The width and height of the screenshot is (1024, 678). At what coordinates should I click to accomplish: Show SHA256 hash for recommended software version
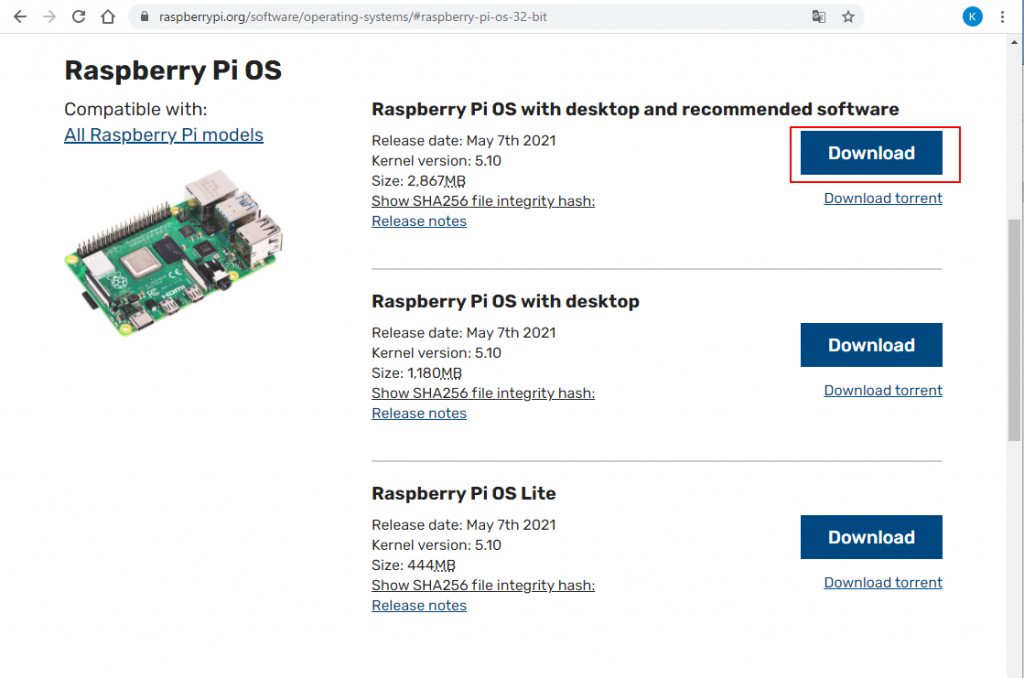coord(483,201)
